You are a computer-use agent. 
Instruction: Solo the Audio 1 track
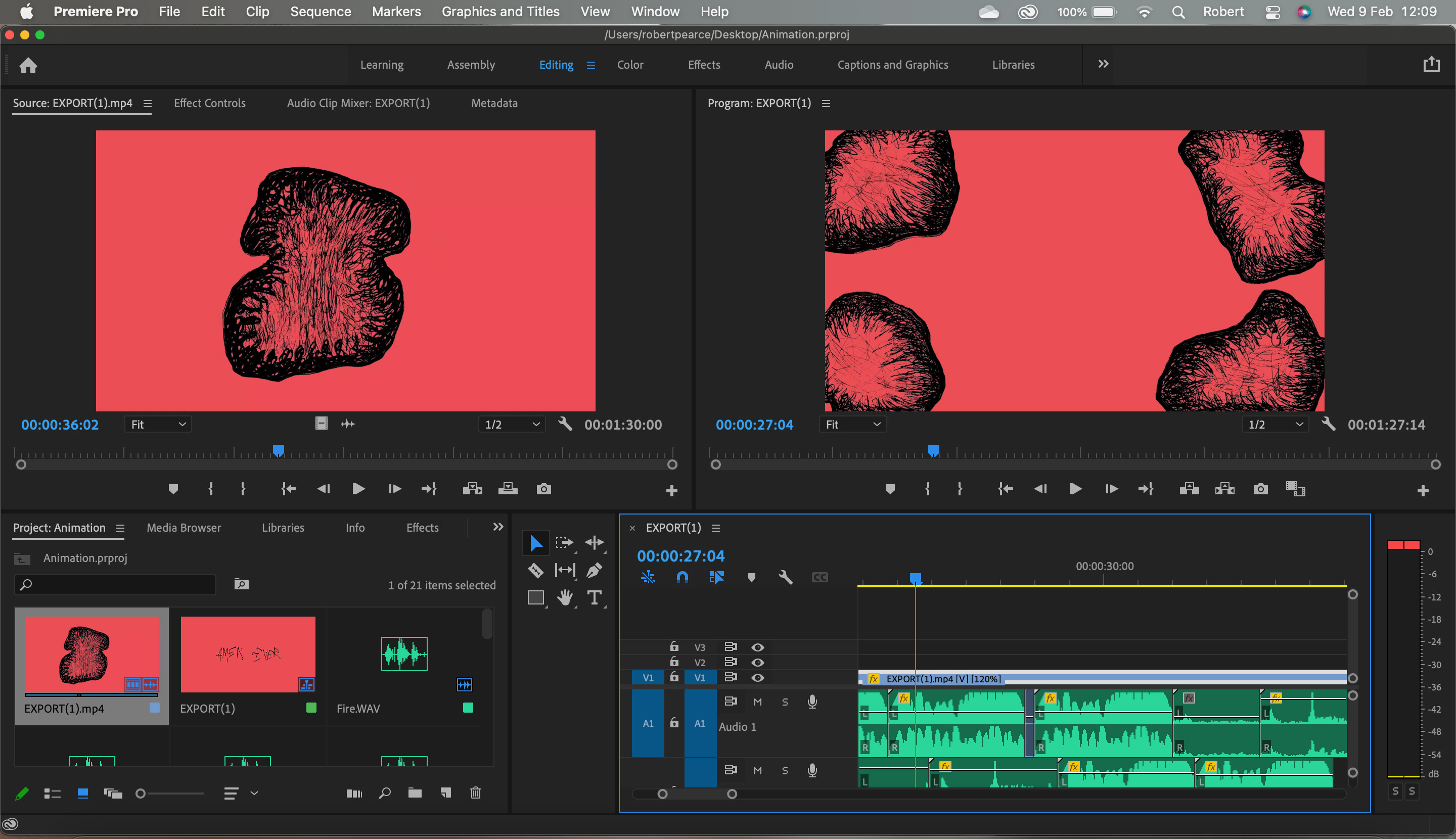coord(785,702)
